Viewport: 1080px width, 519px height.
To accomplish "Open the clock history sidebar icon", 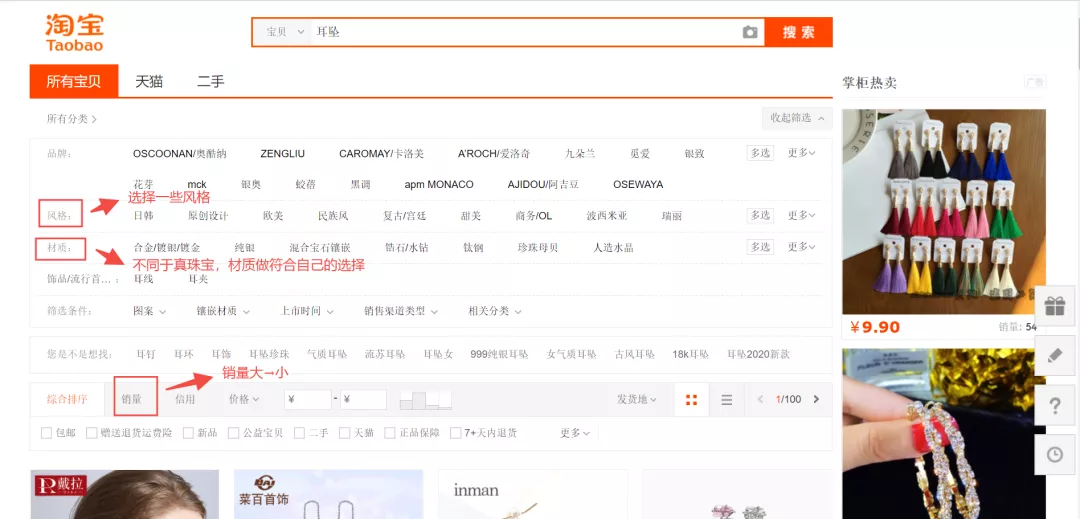I will (1055, 454).
